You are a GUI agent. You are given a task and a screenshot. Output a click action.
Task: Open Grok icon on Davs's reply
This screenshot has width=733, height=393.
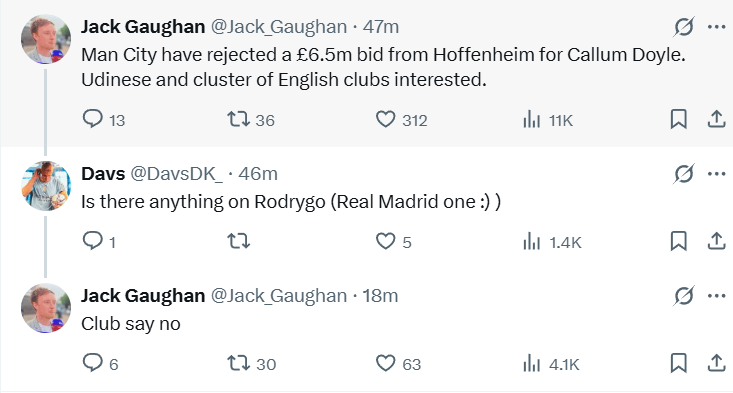coord(683,174)
